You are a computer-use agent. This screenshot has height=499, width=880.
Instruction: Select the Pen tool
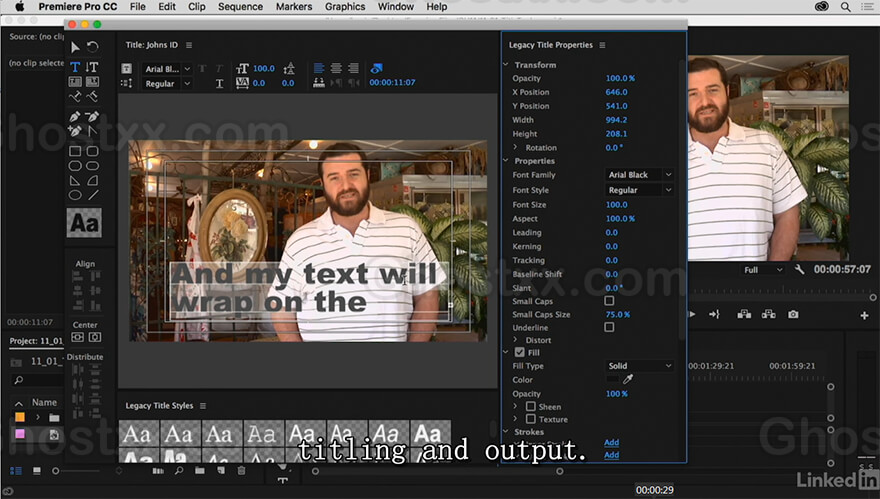[x=75, y=116]
